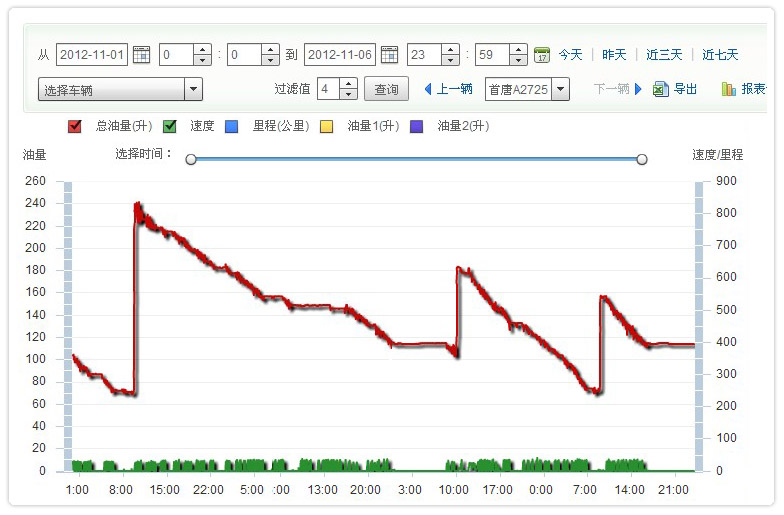Click the left arrow for previous vehicle

[428, 90]
